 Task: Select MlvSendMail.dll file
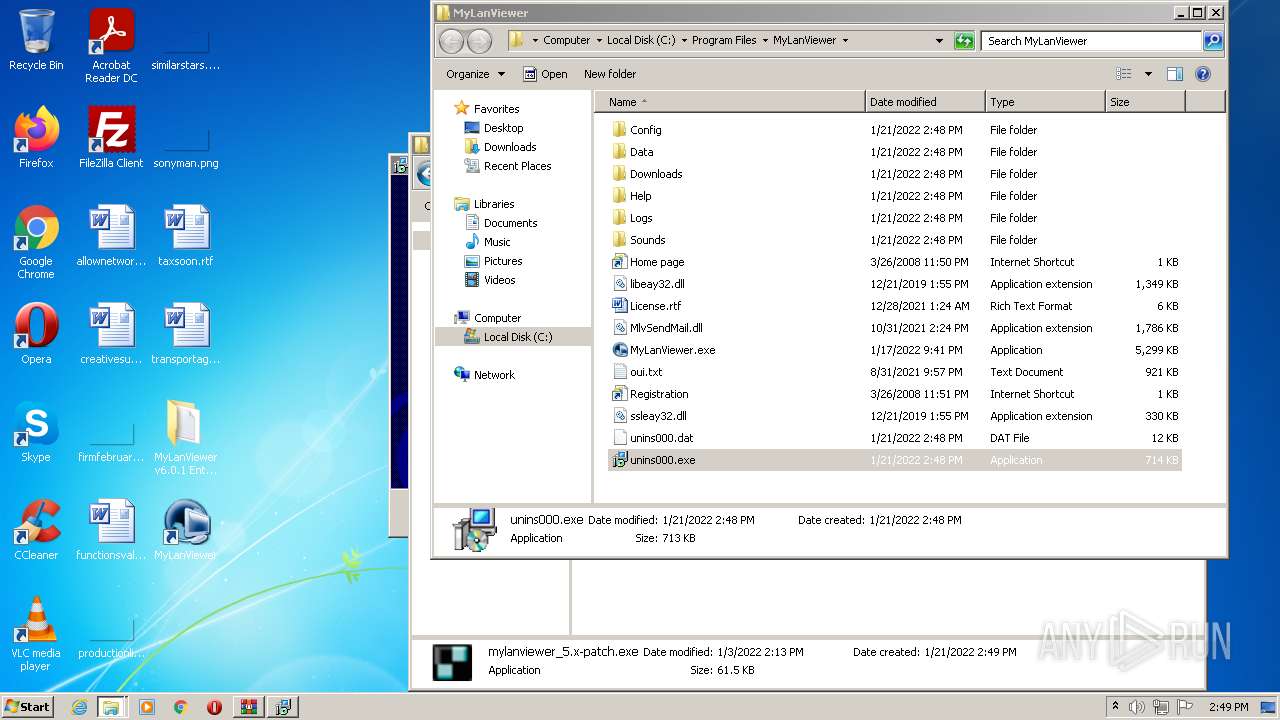click(657, 328)
